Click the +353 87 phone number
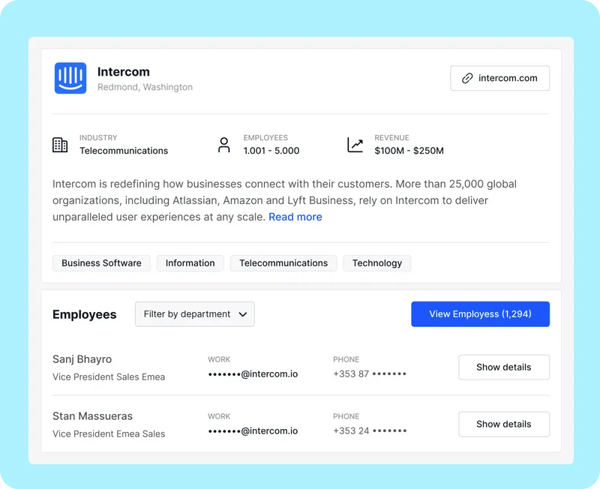 click(370, 374)
